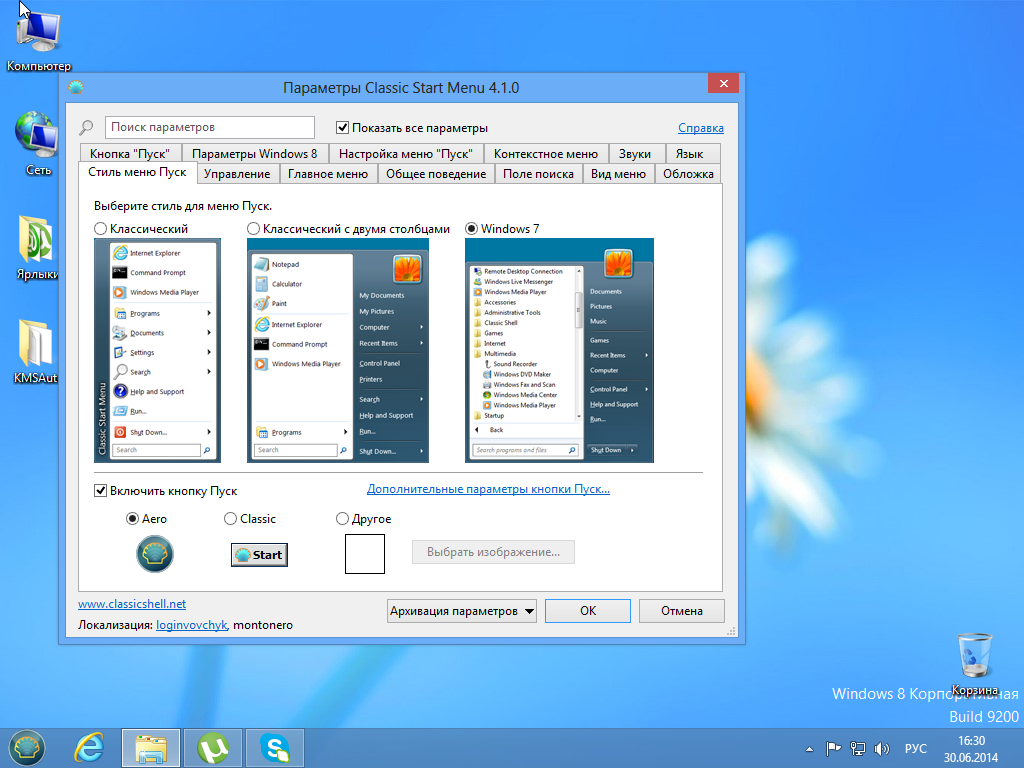Select the Стиль меню Пуск tab
Screen dimensions: 1024x768
point(137,172)
